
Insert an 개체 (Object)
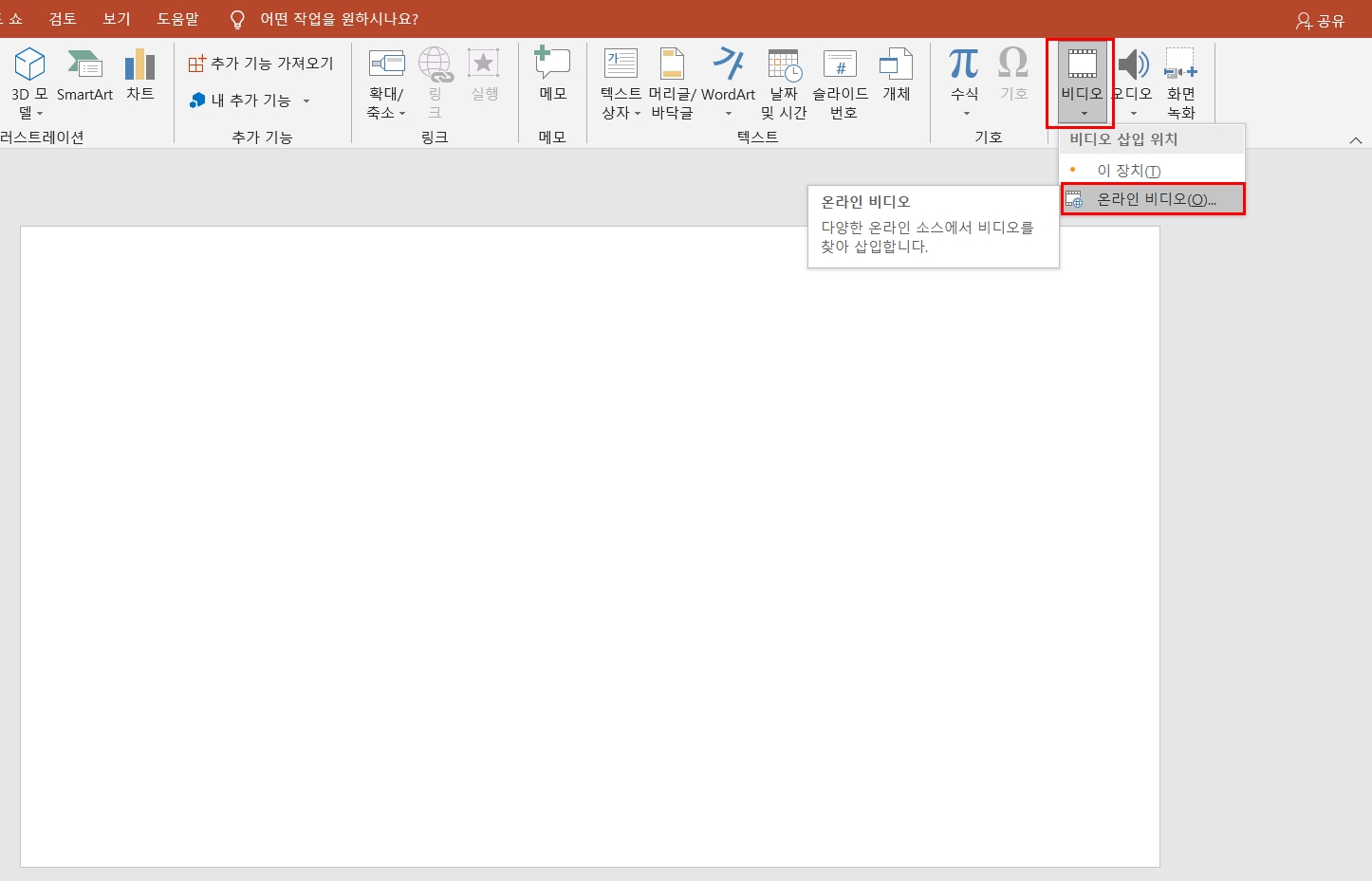pos(897,76)
